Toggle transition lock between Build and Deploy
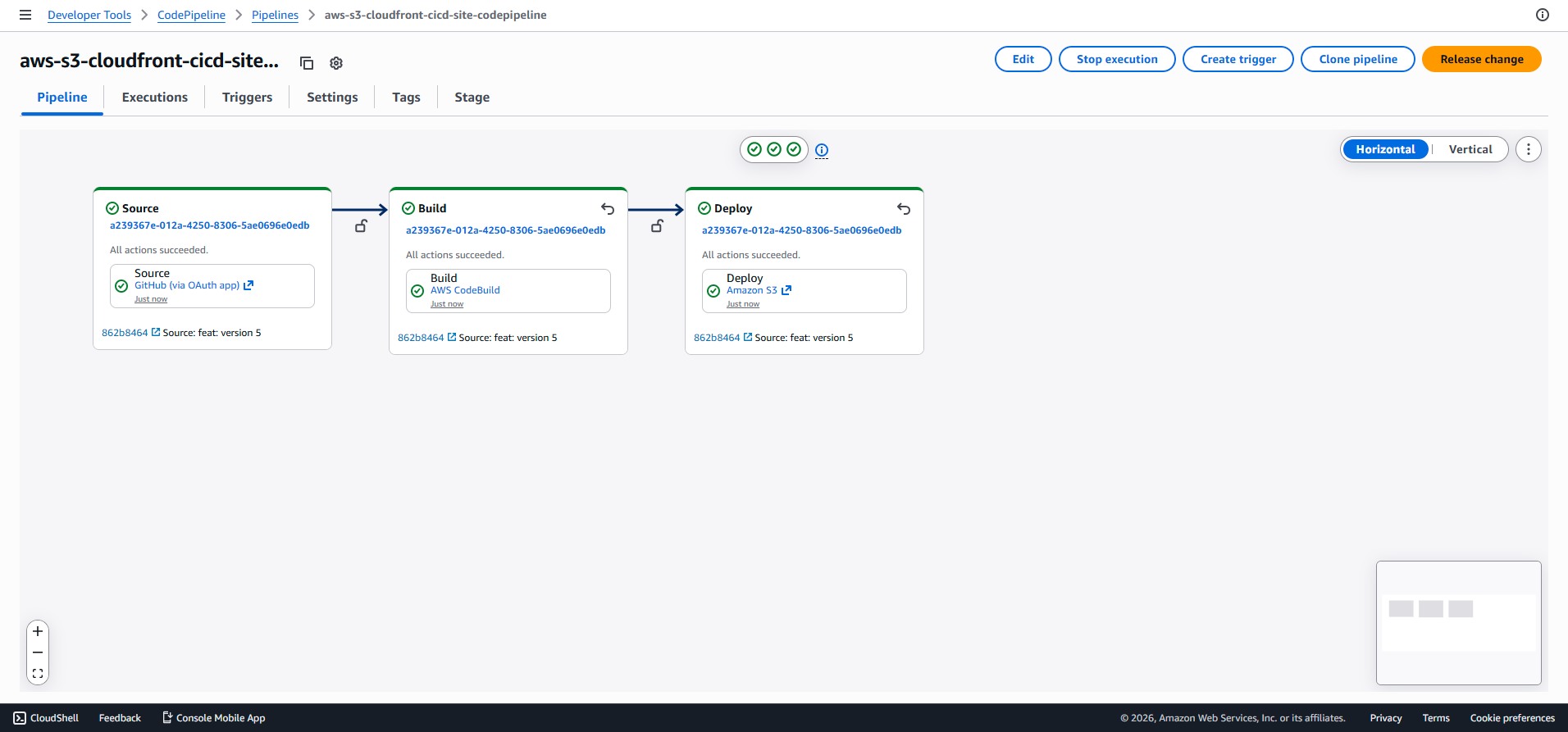 (657, 226)
